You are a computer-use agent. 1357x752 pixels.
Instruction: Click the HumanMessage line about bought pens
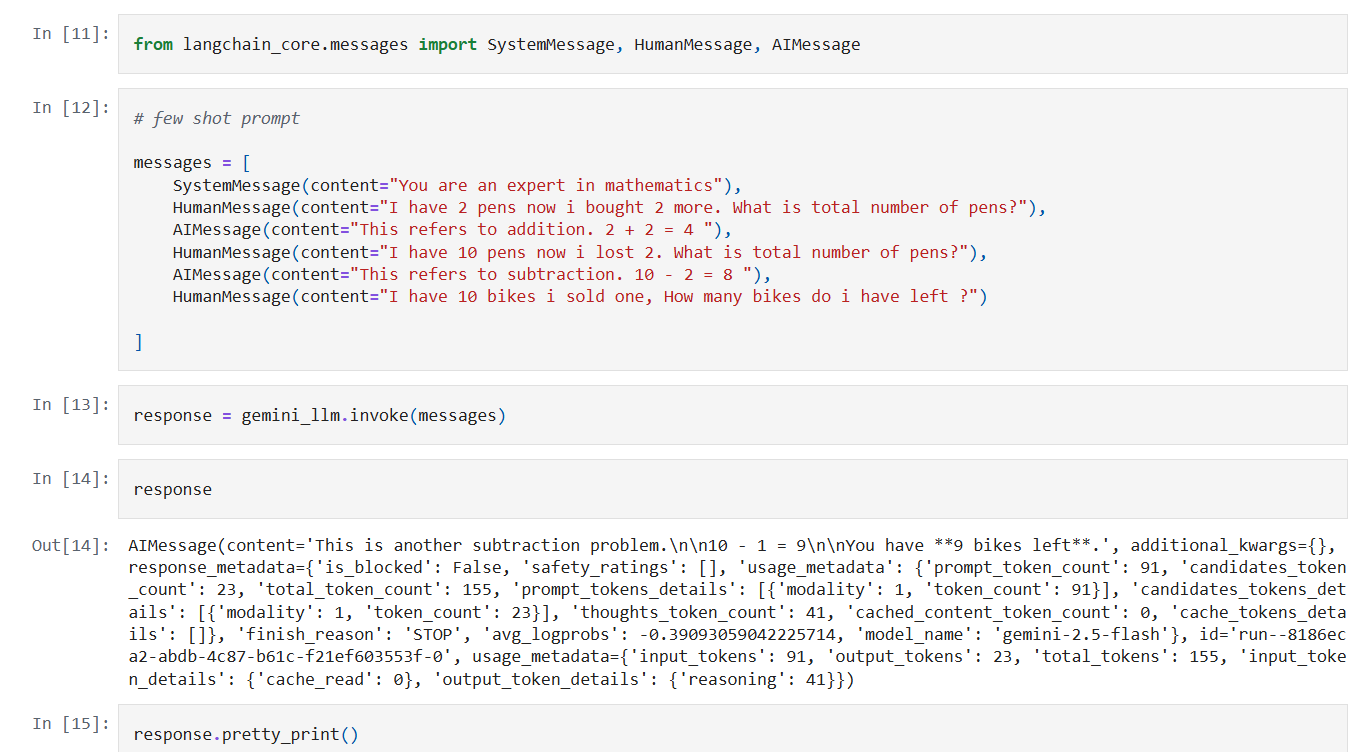[608, 208]
